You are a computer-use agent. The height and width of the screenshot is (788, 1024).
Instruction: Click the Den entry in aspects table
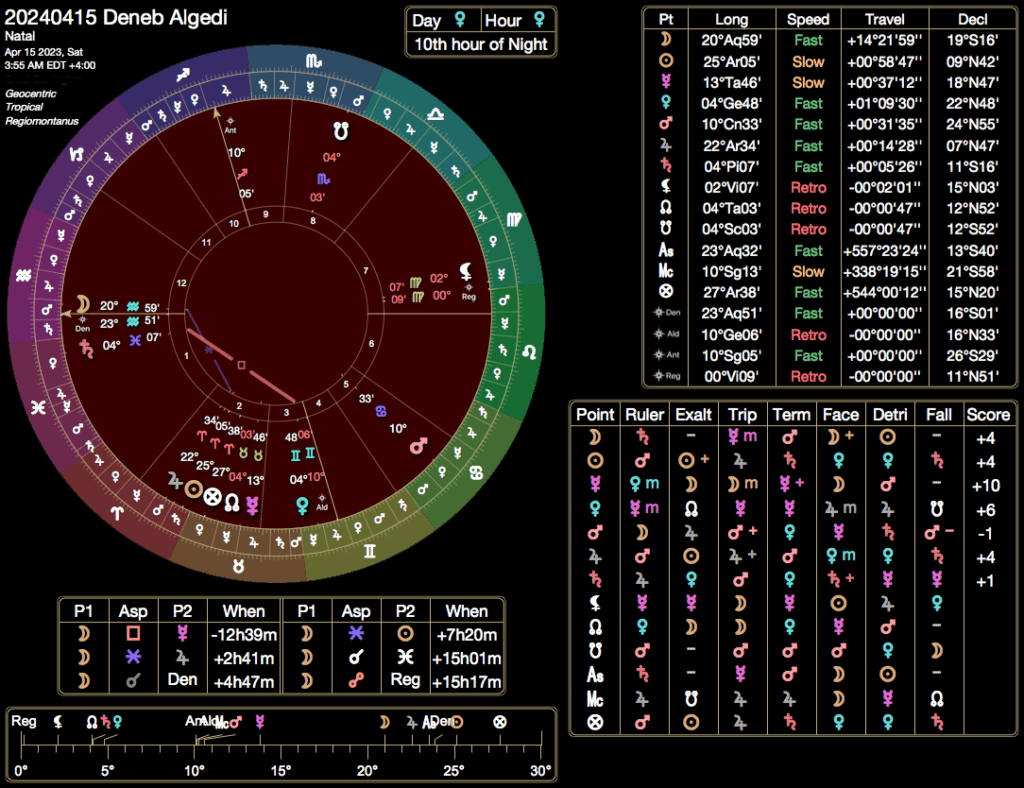[182, 680]
